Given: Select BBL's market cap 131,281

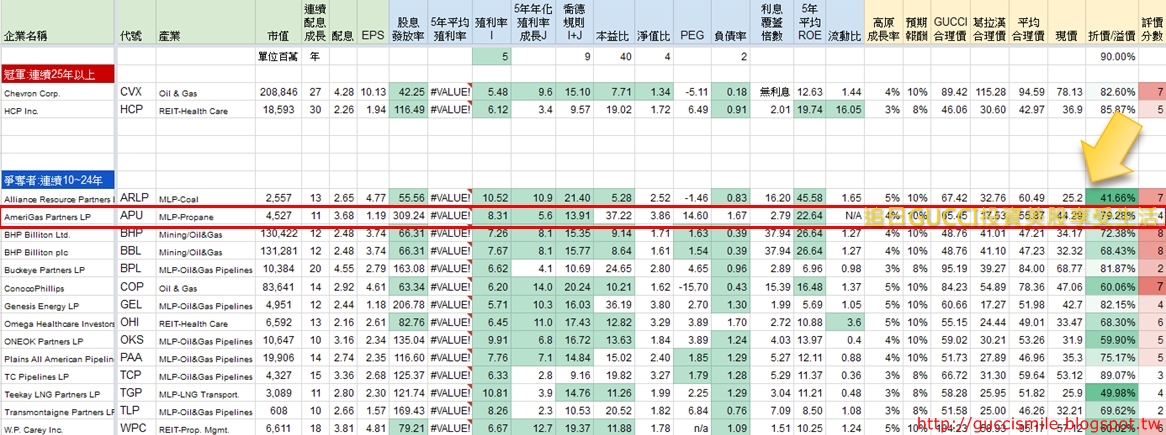Looking at the screenshot, I should coord(277,251).
